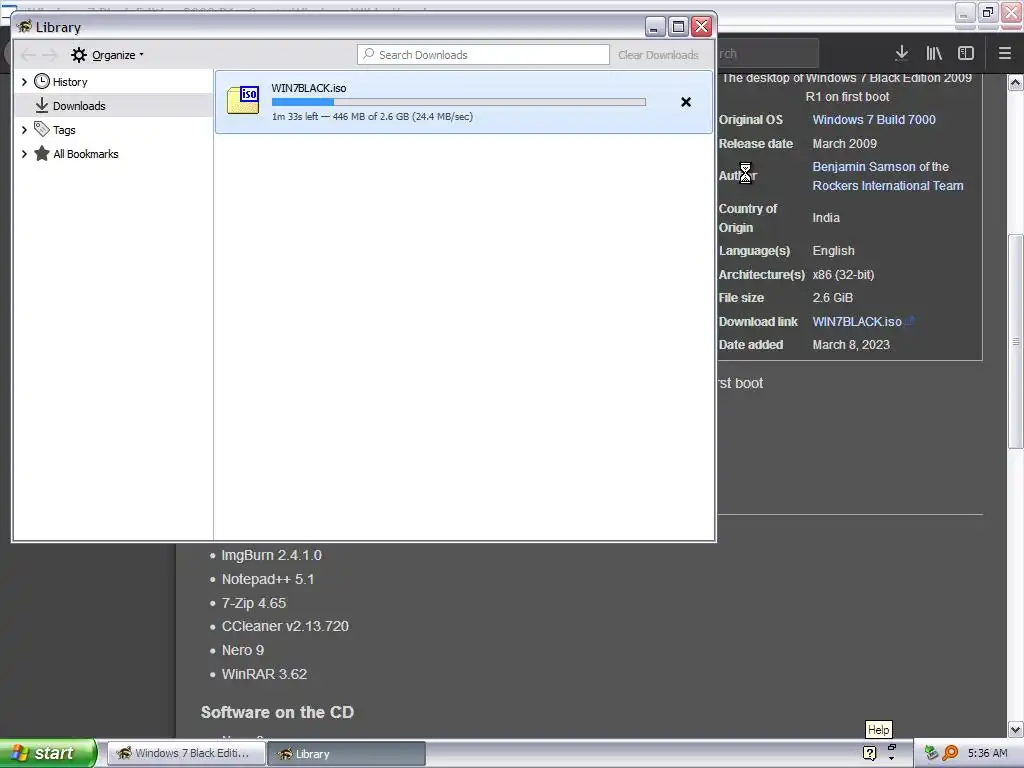Click the Library title bar turtle icon
Viewport: 1024px width, 768px height.
(x=25, y=26)
